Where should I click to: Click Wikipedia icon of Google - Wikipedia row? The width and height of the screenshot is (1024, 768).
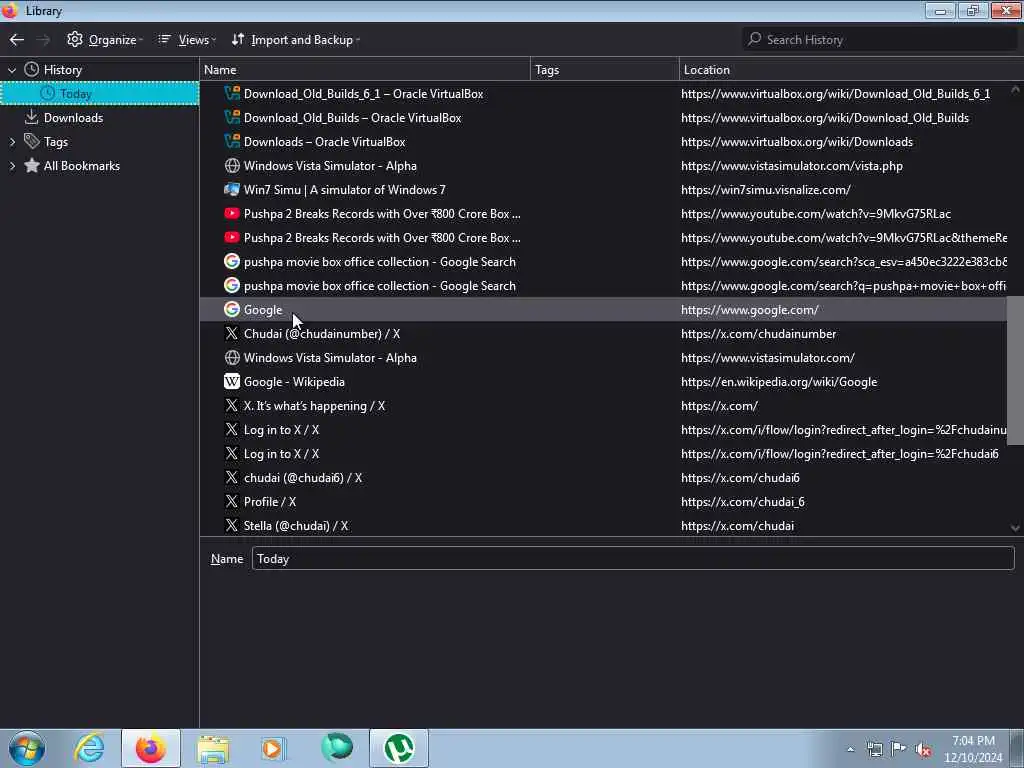(x=232, y=381)
